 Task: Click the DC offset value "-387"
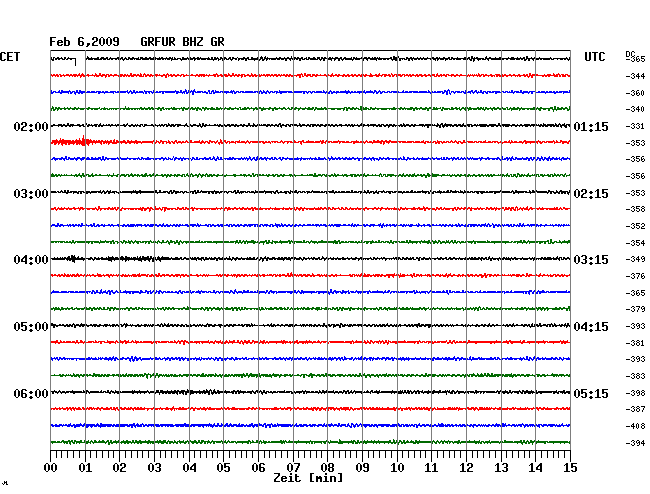coord(635,409)
